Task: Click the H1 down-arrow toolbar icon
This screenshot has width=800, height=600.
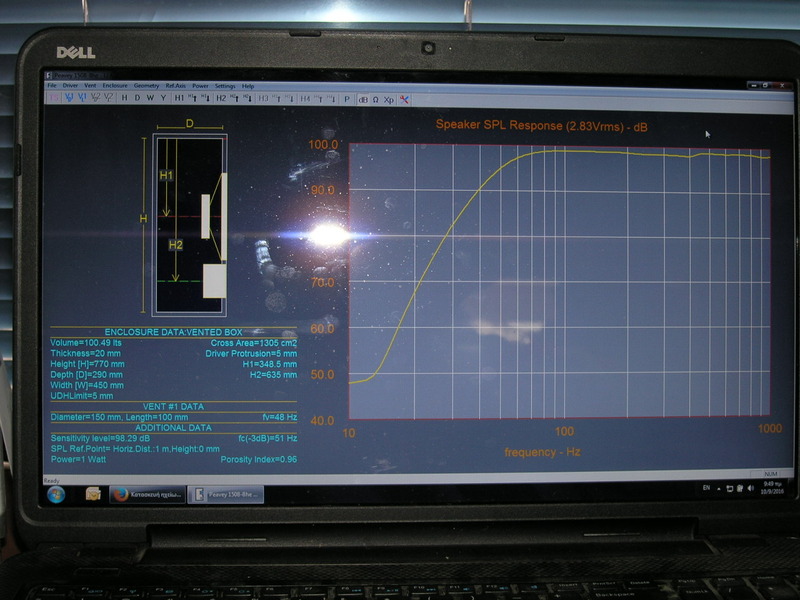Action: coord(206,98)
